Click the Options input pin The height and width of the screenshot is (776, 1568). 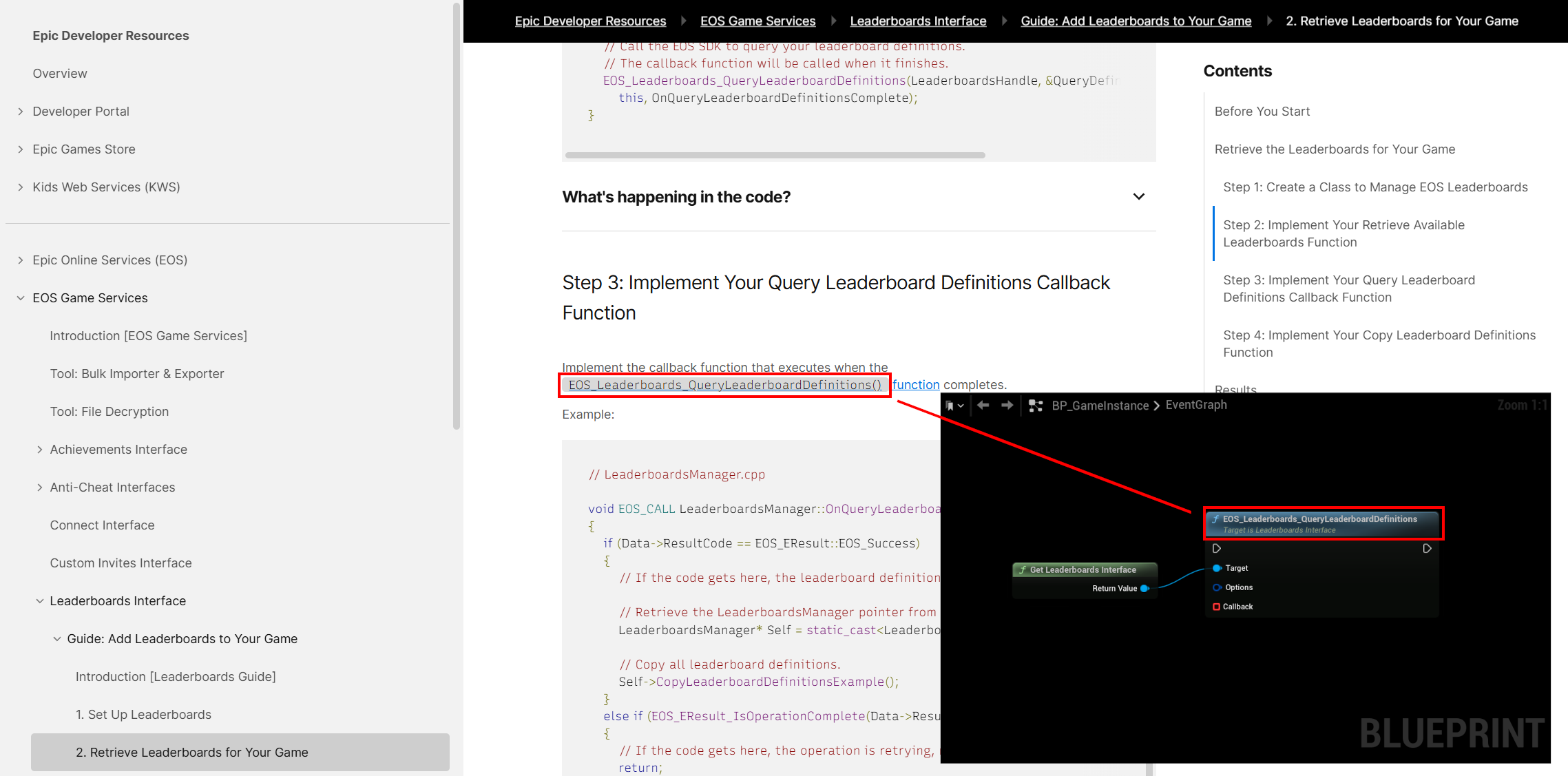tap(1217, 587)
